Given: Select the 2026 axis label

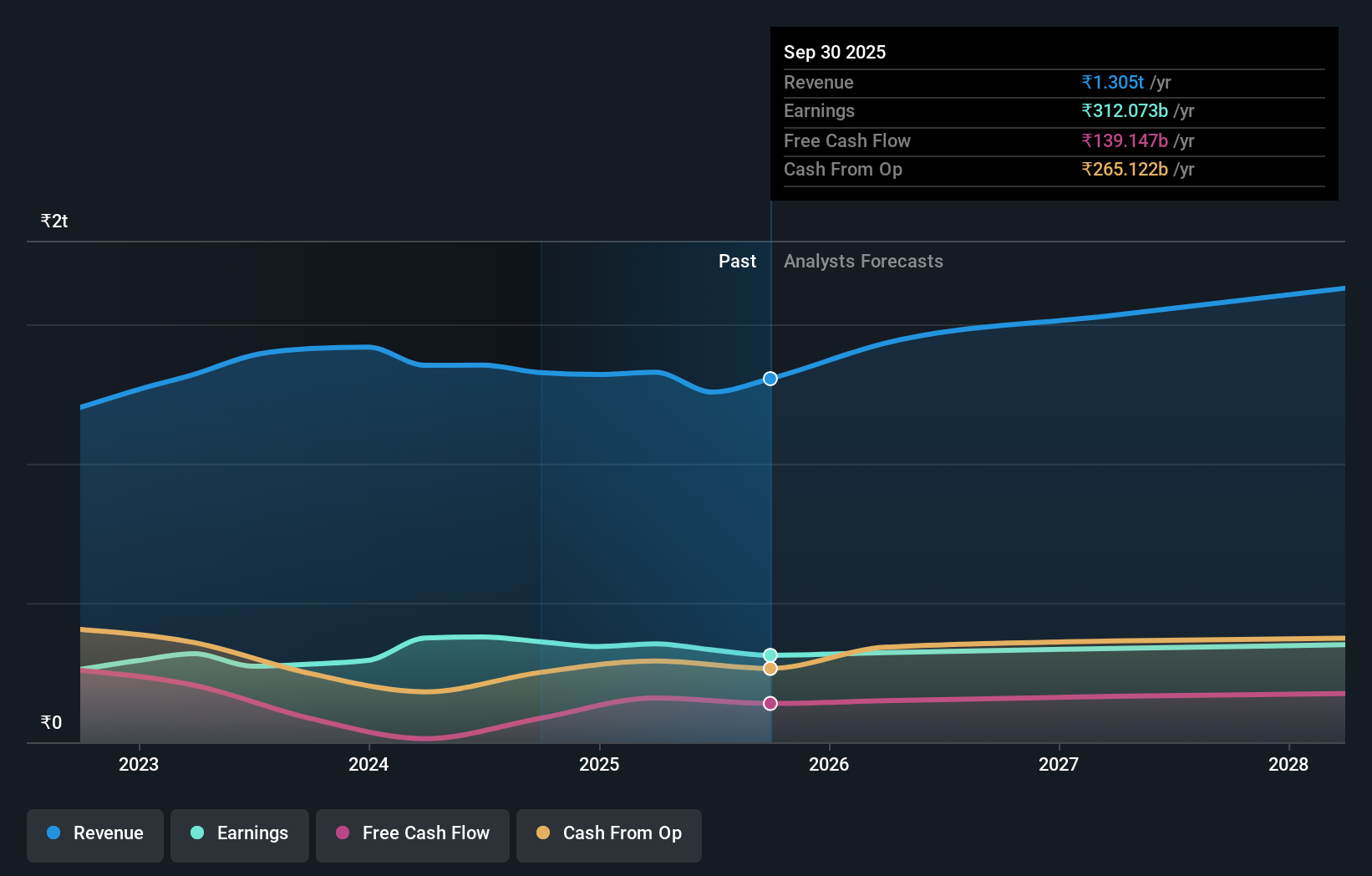Looking at the screenshot, I should (x=828, y=764).
